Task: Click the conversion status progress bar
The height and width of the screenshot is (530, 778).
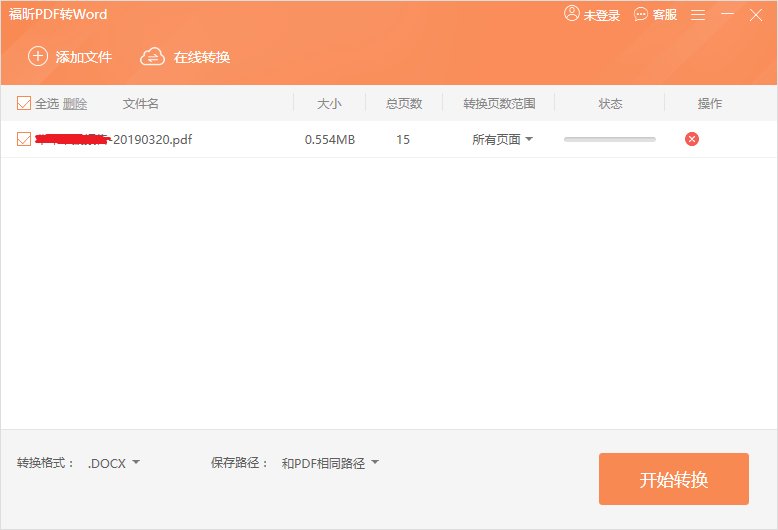Action: coord(609,139)
